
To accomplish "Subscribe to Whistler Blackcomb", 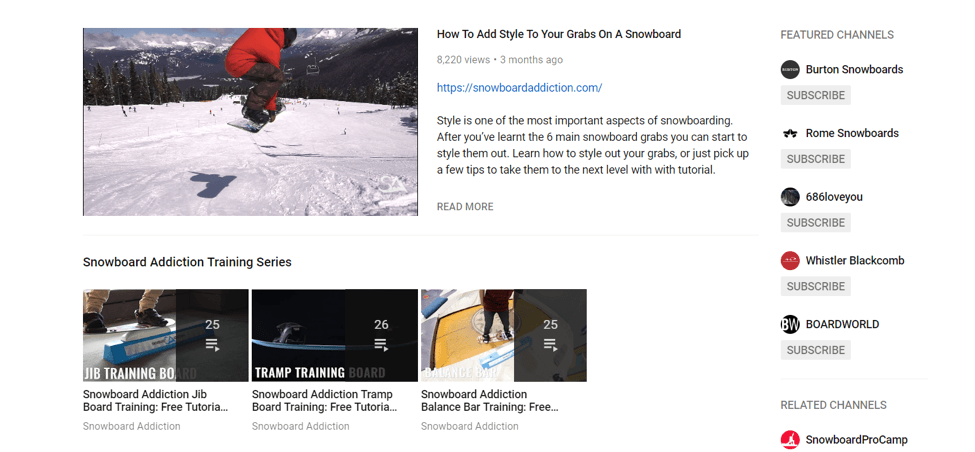I will pos(815,287).
